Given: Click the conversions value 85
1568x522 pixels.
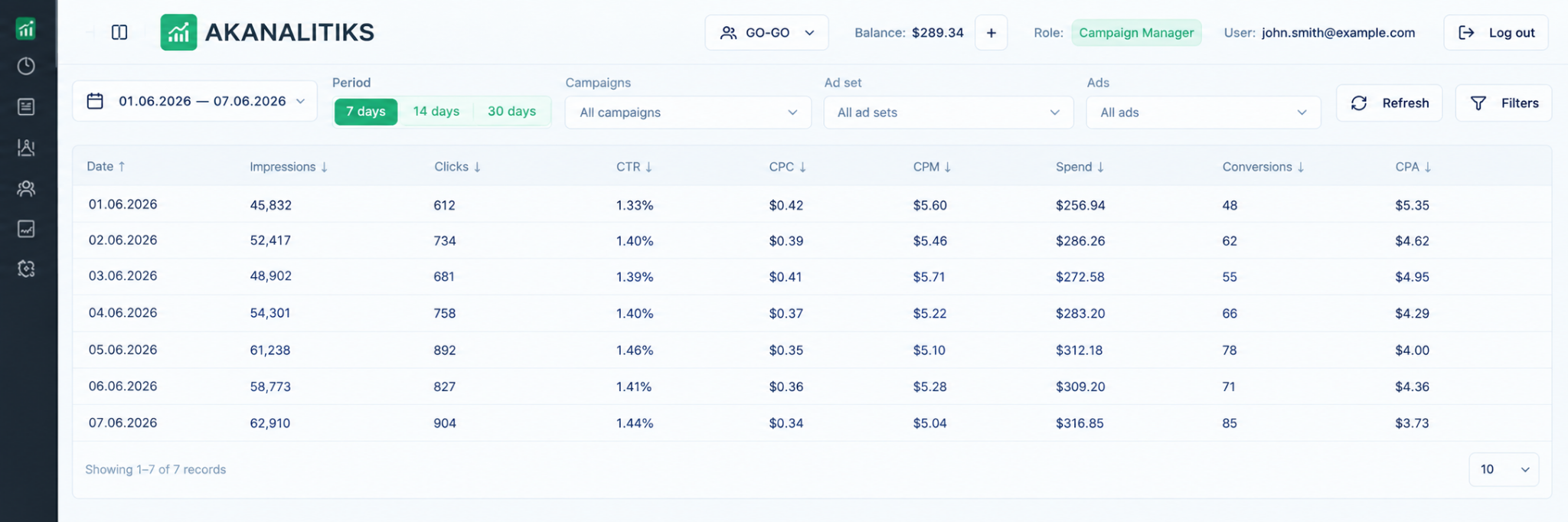Looking at the screenshot, I should 1230,423.
